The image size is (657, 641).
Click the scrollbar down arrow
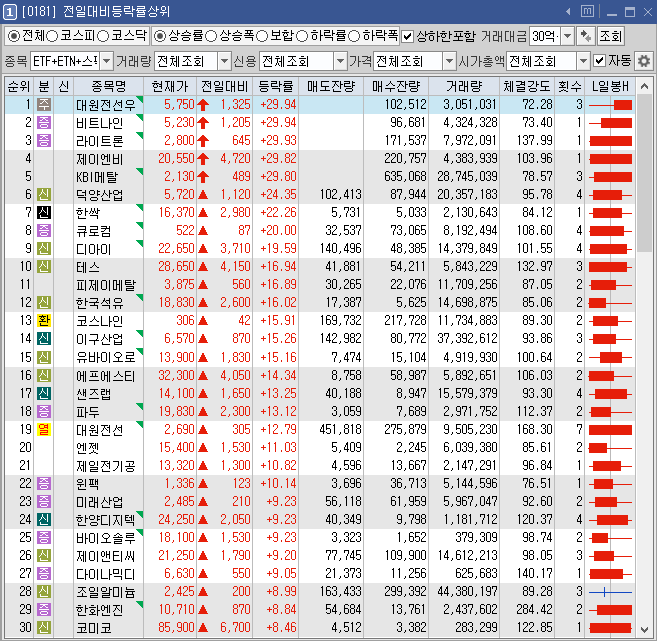point(644,629)
